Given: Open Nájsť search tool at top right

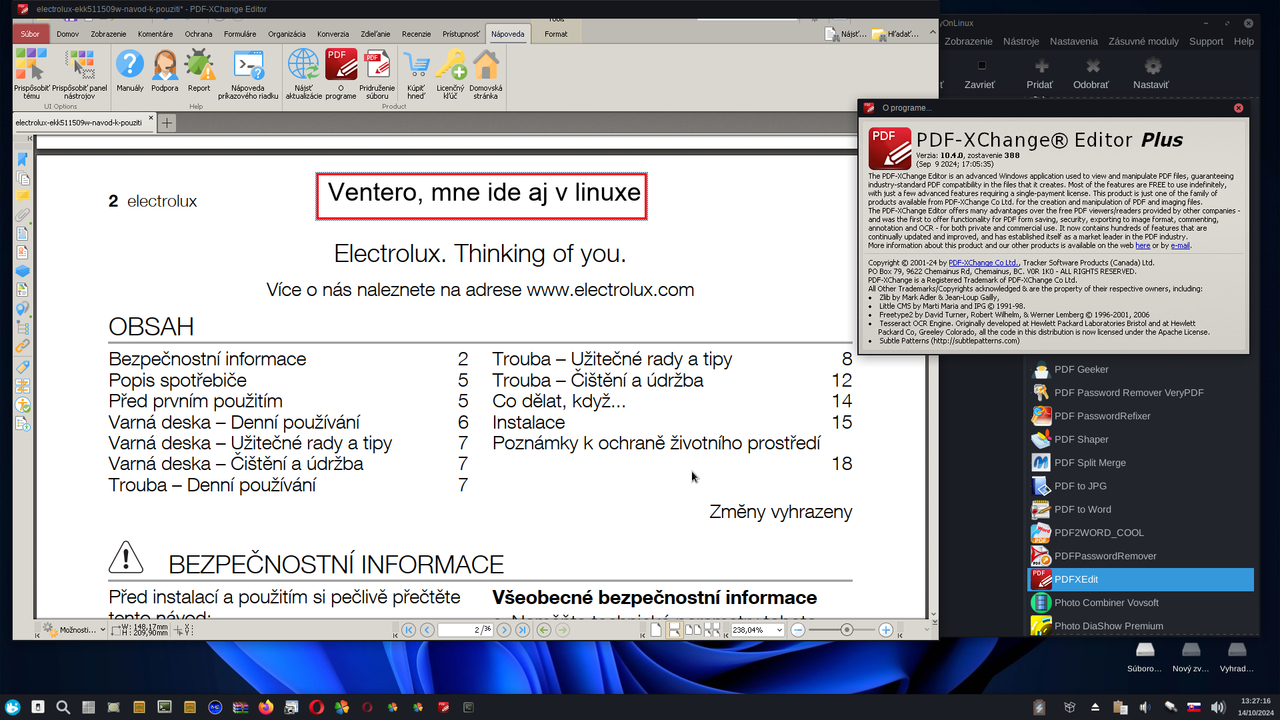Looking at the screenshot, I should [846, 34].
